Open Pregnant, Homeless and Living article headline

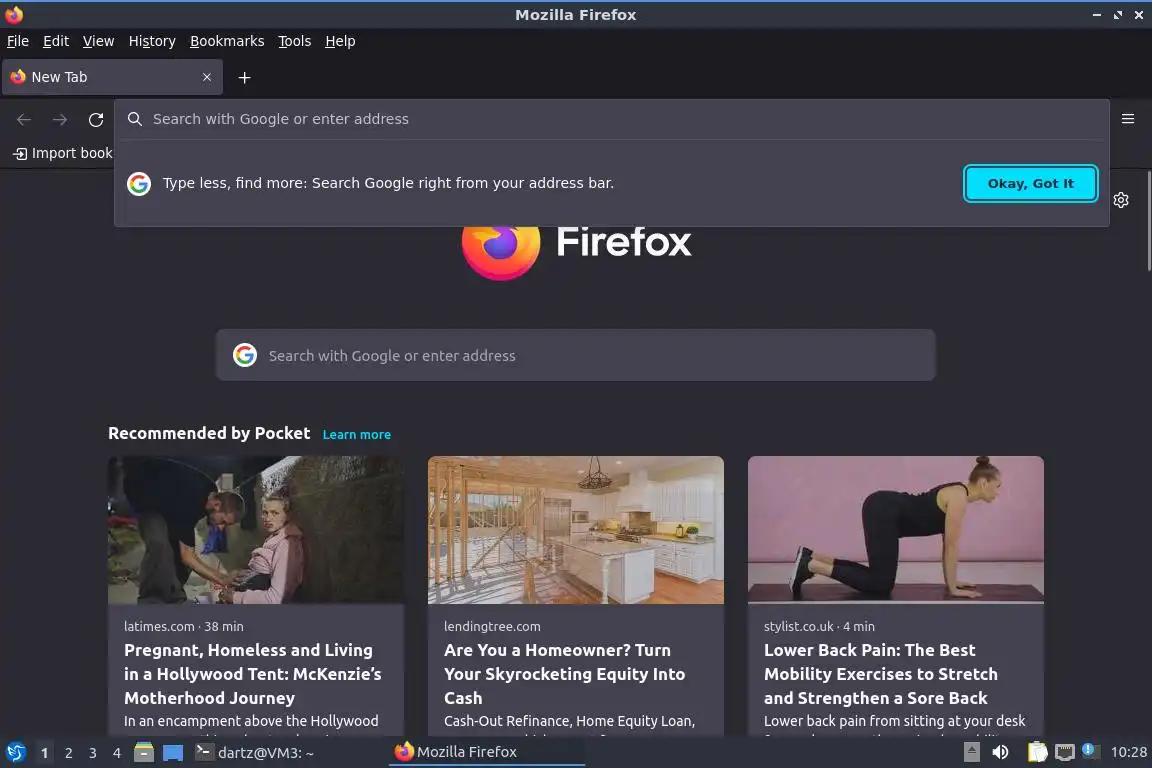(x=253, y=674)
